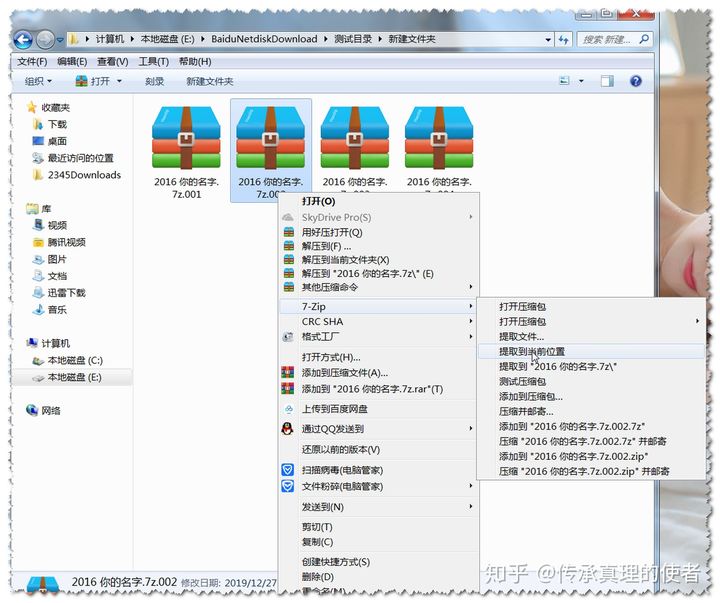Open the 编辑(E) menu
The height and width of the screenshot is (603, 720).
click(72, 62)
